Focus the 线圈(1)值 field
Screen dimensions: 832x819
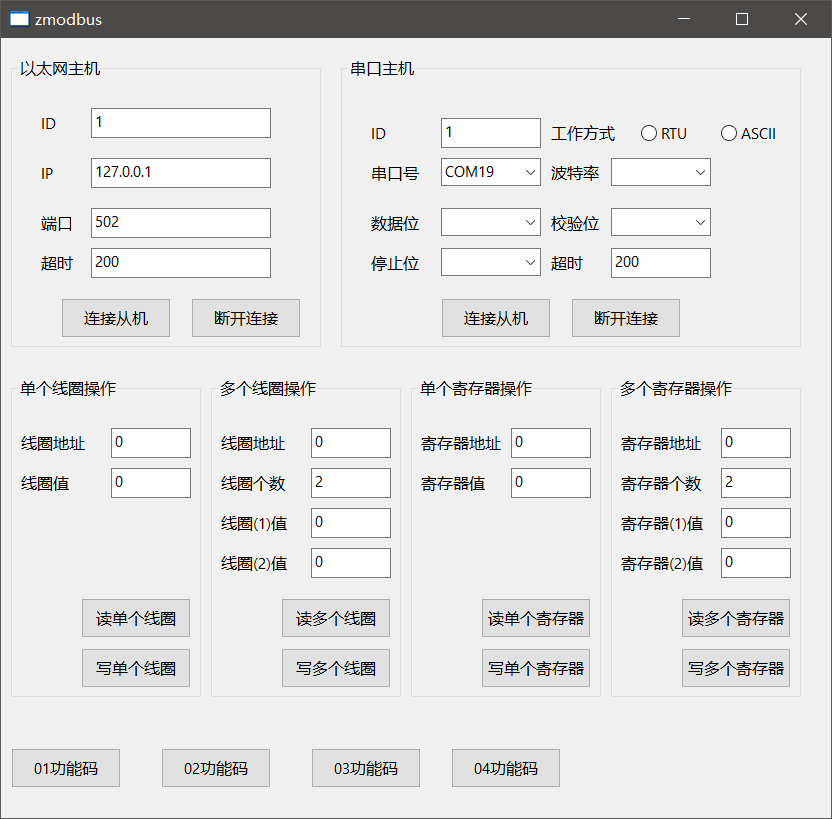[351, 523]
